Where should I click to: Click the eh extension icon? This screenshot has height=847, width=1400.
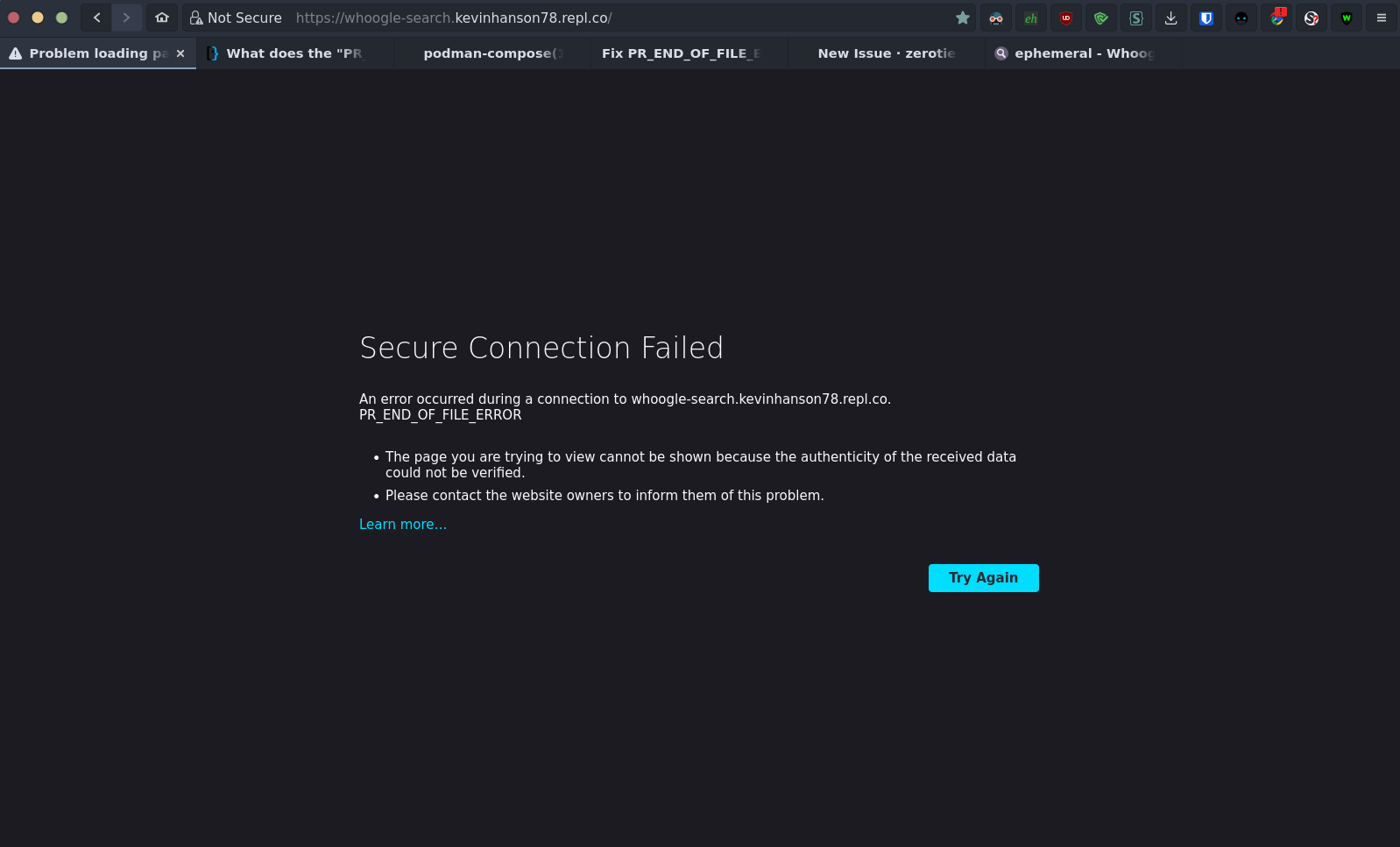(1031, 18)
